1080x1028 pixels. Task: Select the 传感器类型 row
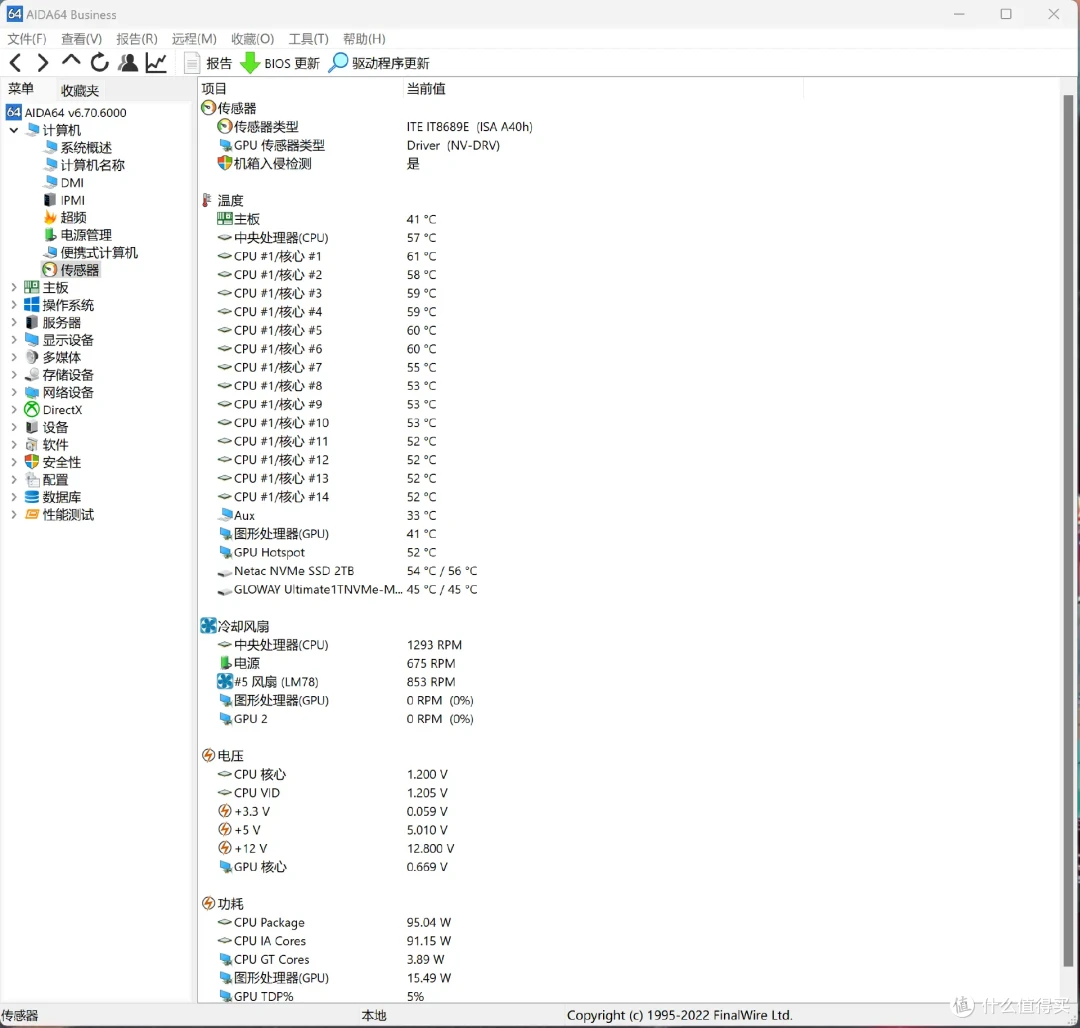[x=374, y=127]
